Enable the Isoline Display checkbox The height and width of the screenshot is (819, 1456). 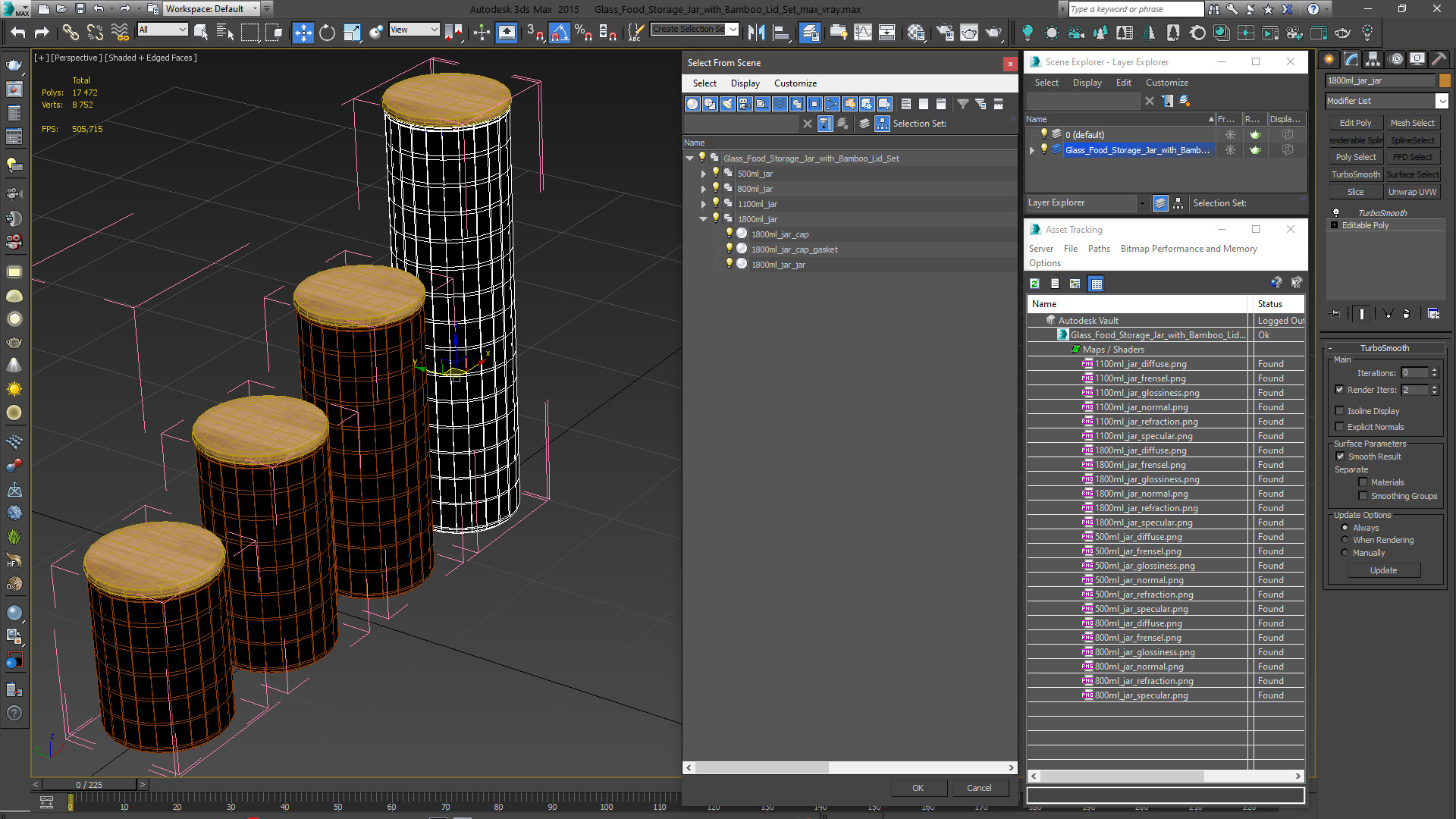click(x=1339, y=411)
